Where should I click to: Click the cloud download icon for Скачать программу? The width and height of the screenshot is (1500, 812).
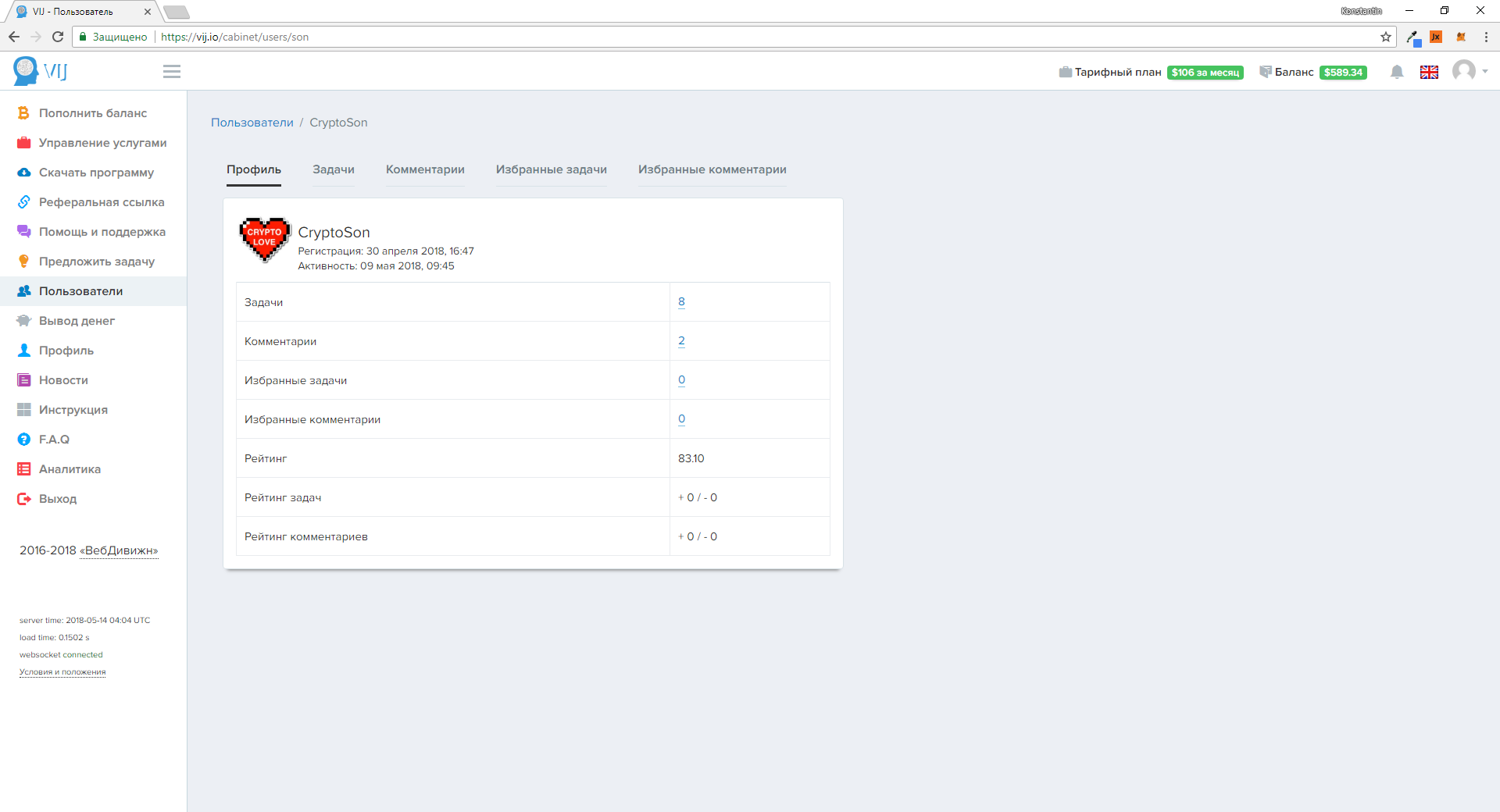coord(24,173)
